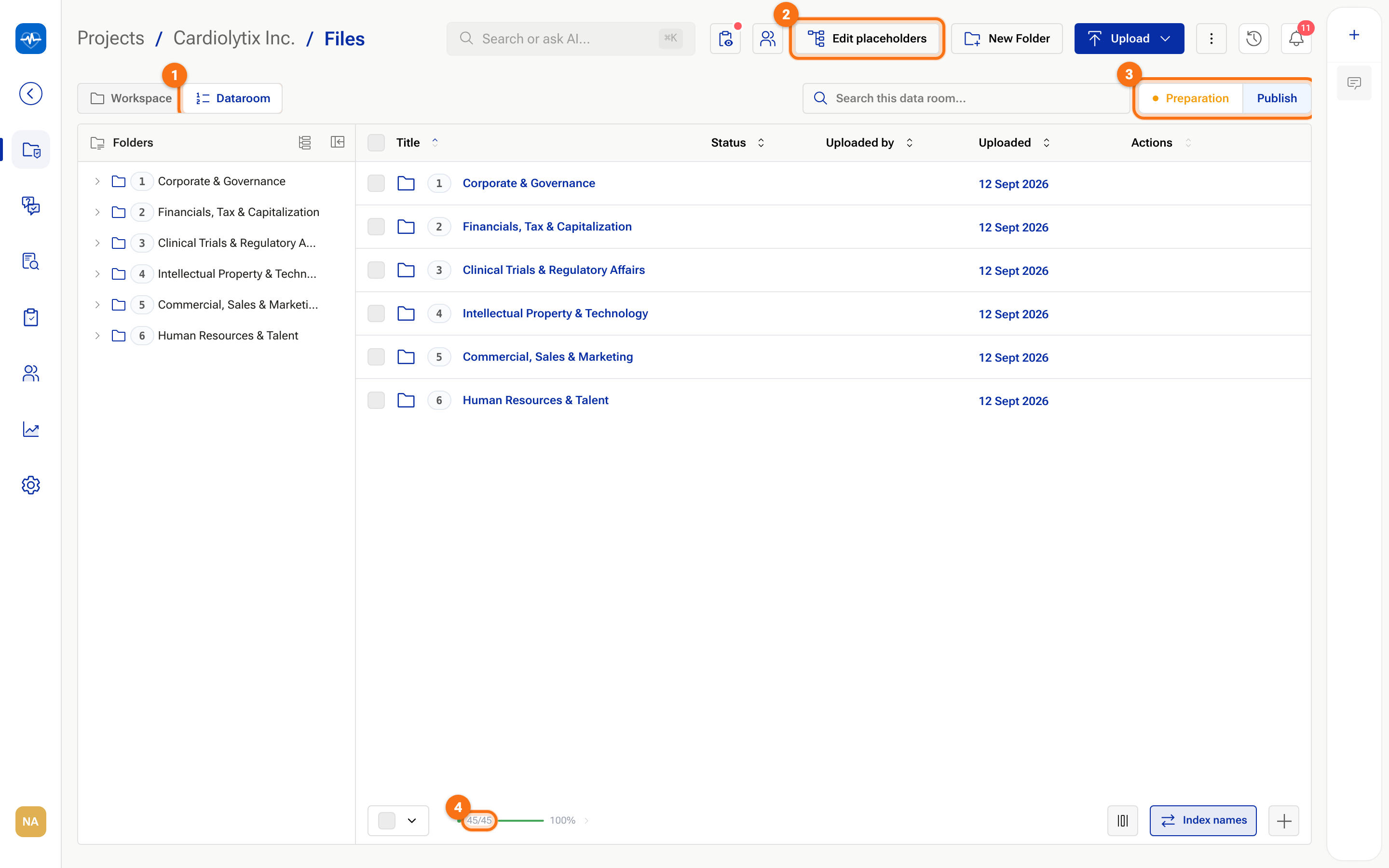Focus the Search or ask AI field
The width and height of the screenshot is (1389, 868).
(x=571, y=39)
